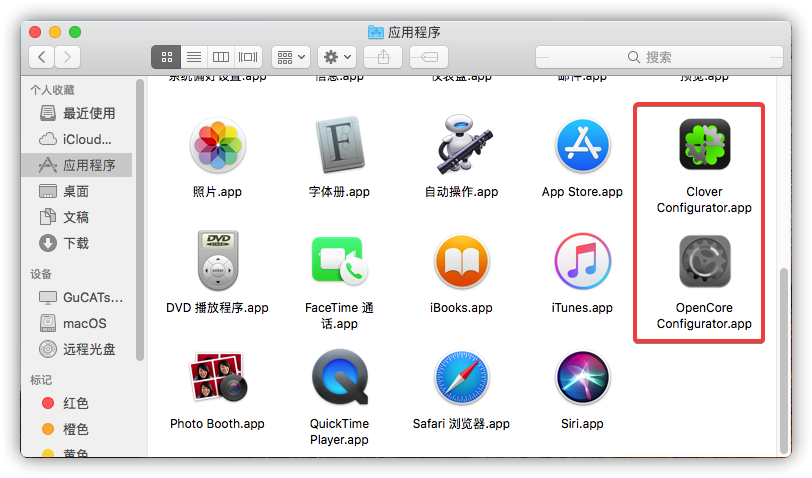Click the search field (搜索)
Viewport: 812px width, 478px height.
[659, 56]
